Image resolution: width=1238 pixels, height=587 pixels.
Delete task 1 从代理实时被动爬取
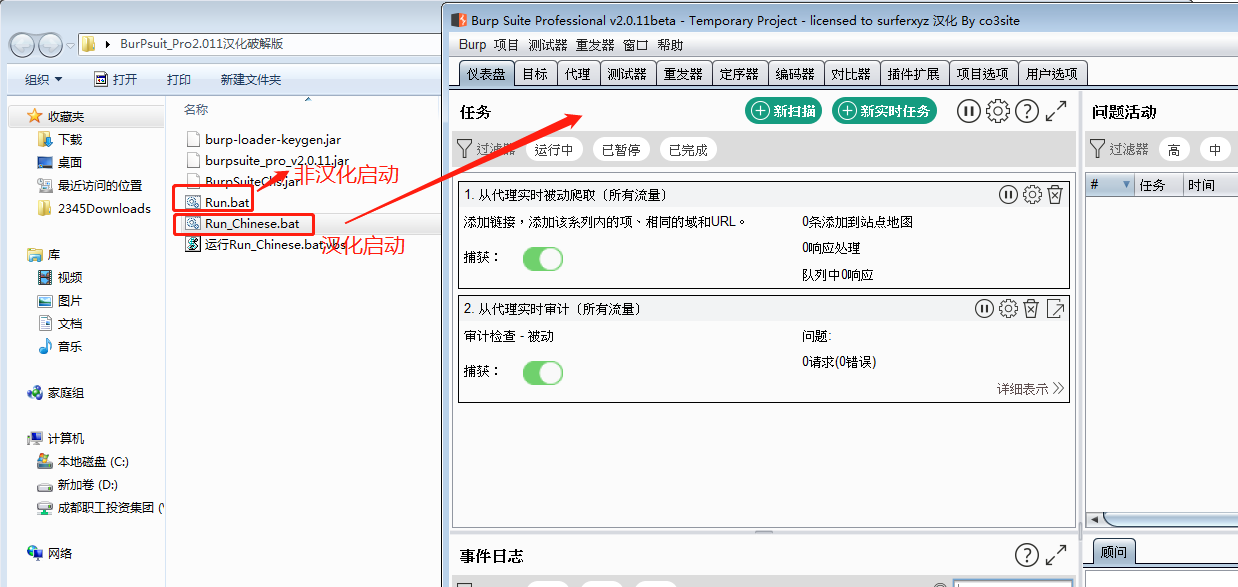1055,194
